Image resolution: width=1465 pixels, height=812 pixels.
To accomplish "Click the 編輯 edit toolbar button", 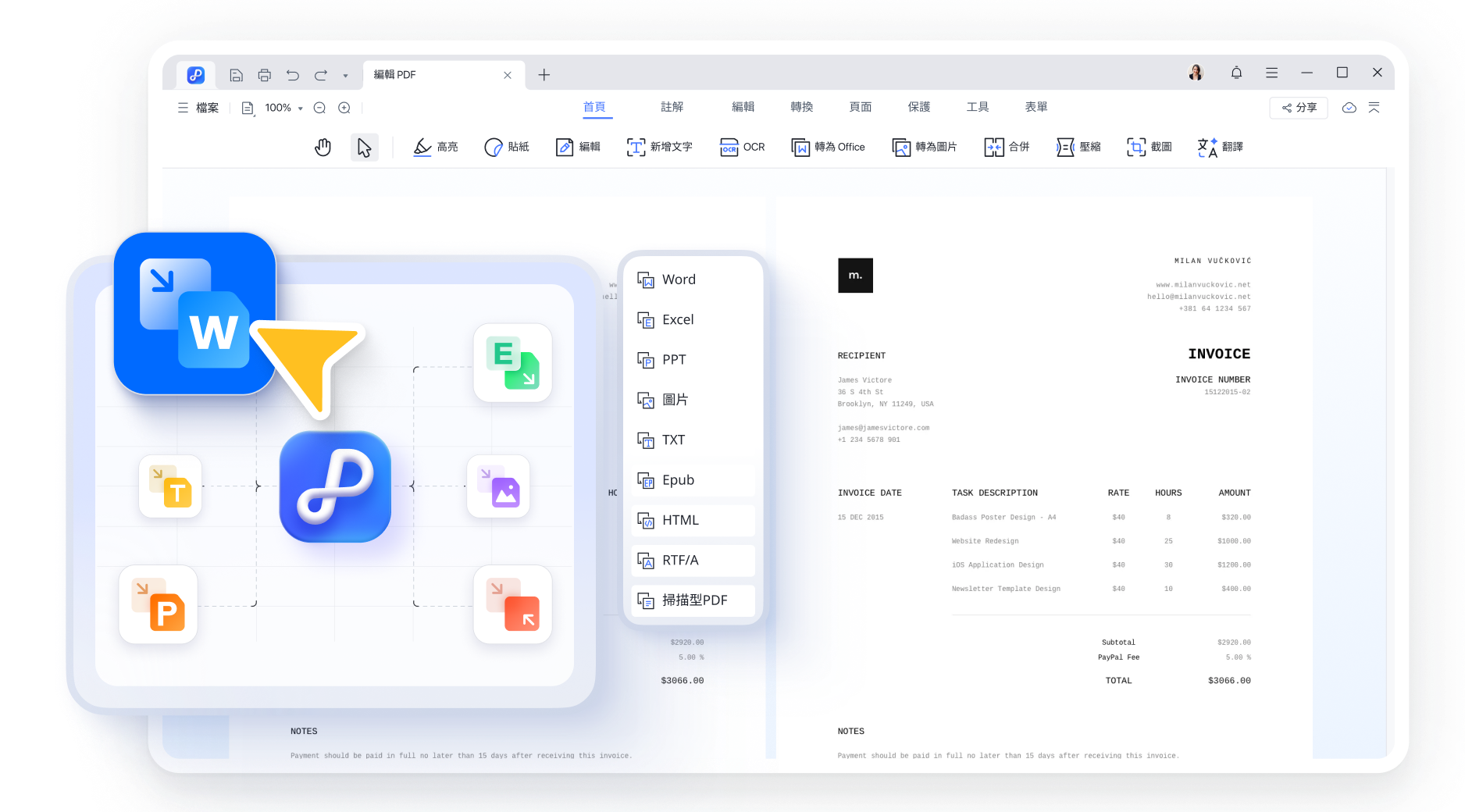I will [578, 147].
